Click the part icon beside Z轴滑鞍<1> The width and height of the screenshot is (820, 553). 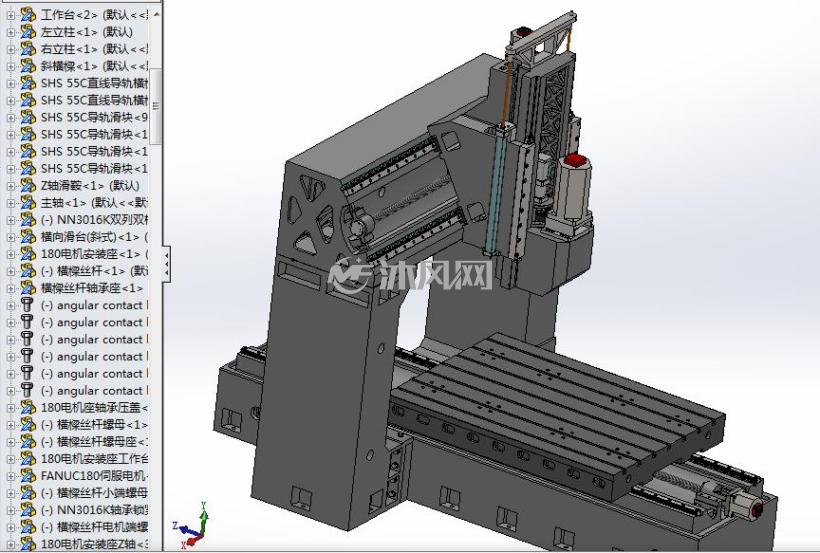click(x=28, y=186)
